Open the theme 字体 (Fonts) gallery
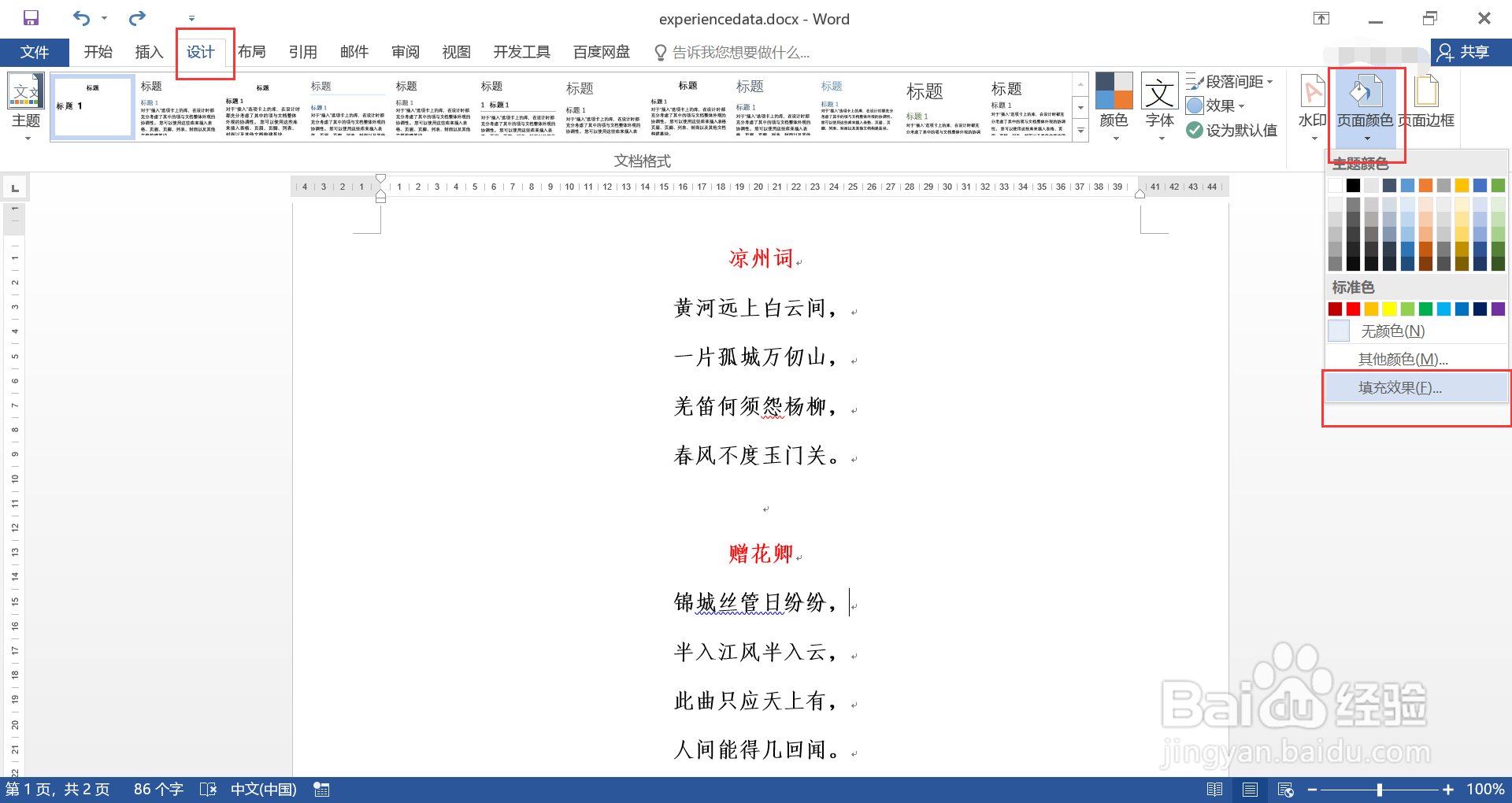Image resolution: width=1512 pixels, height=803 pixels. point(1158,105)
